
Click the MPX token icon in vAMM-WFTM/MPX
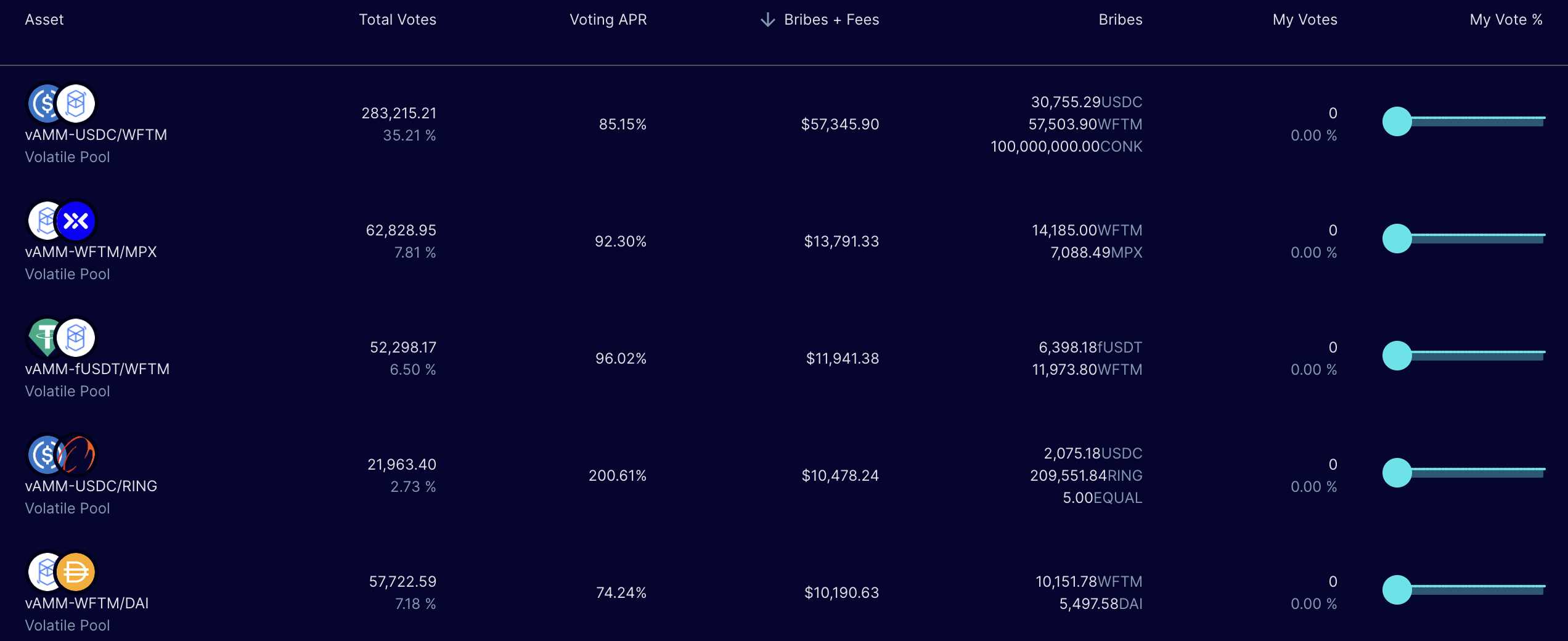pos(76,221)
